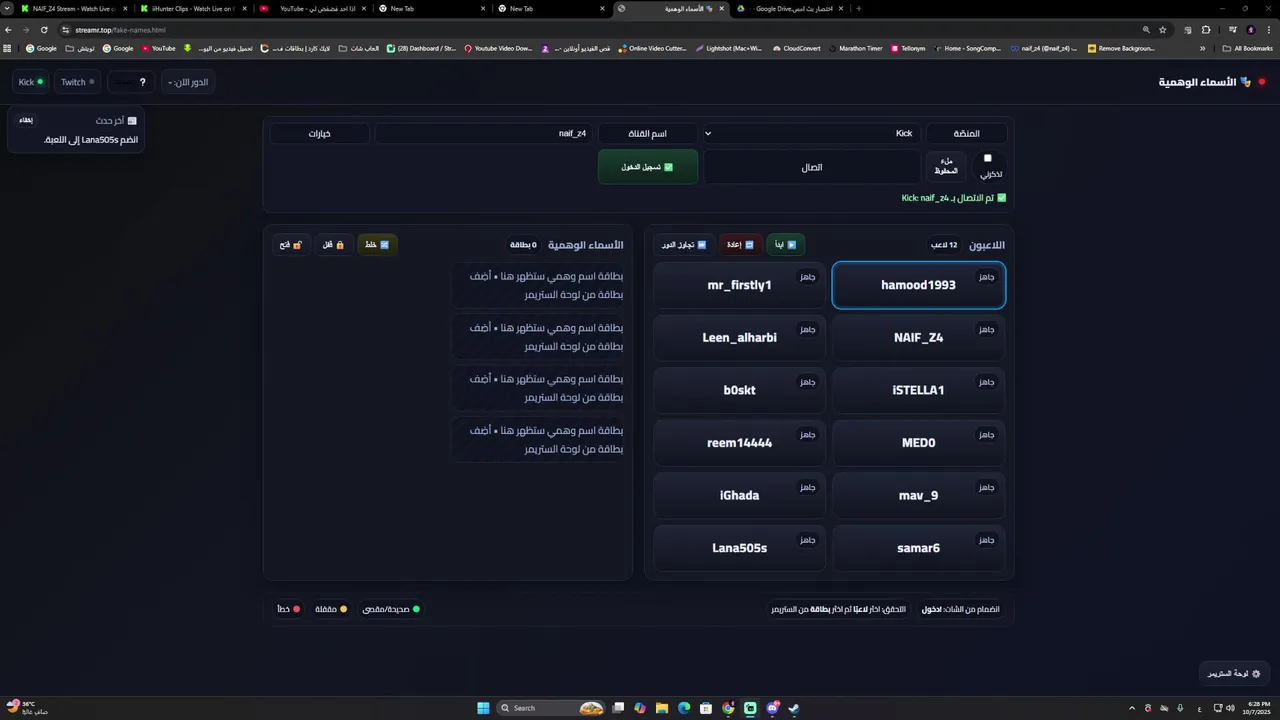Click the 0 بطاقة card count badge
This screenshot has height=720, width=1280.
click(523, 244)
